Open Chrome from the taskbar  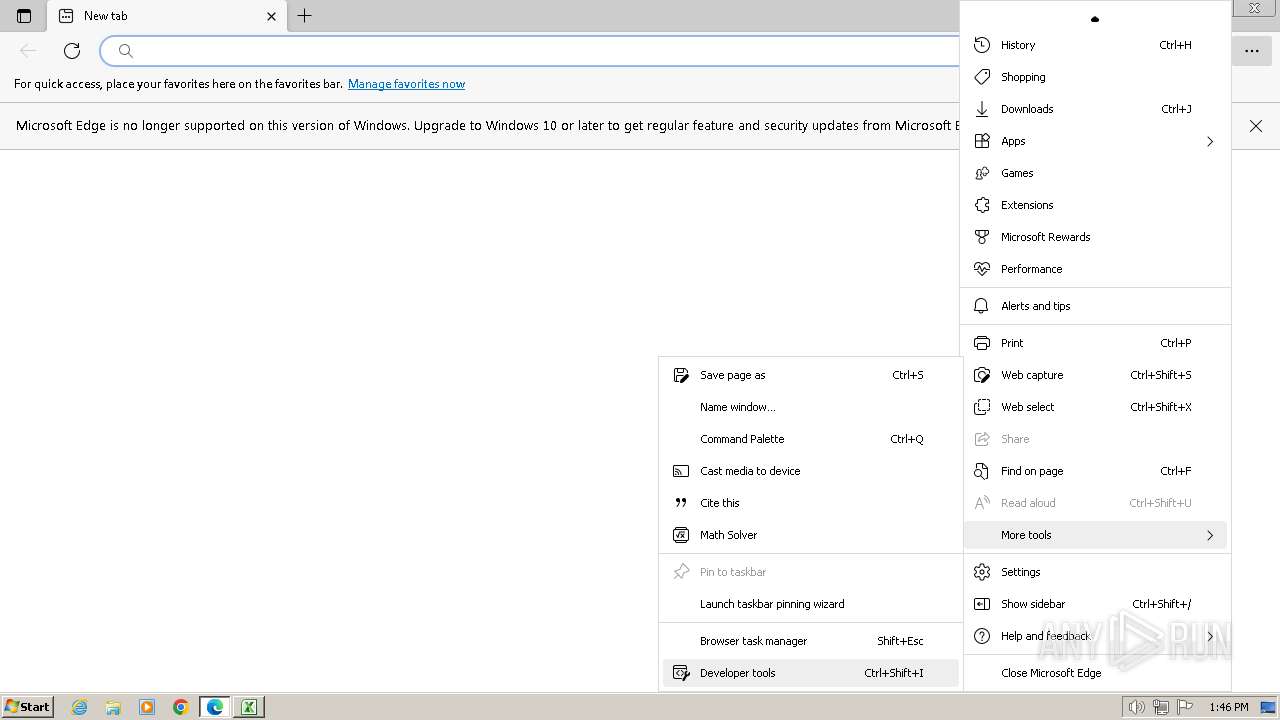181,707
